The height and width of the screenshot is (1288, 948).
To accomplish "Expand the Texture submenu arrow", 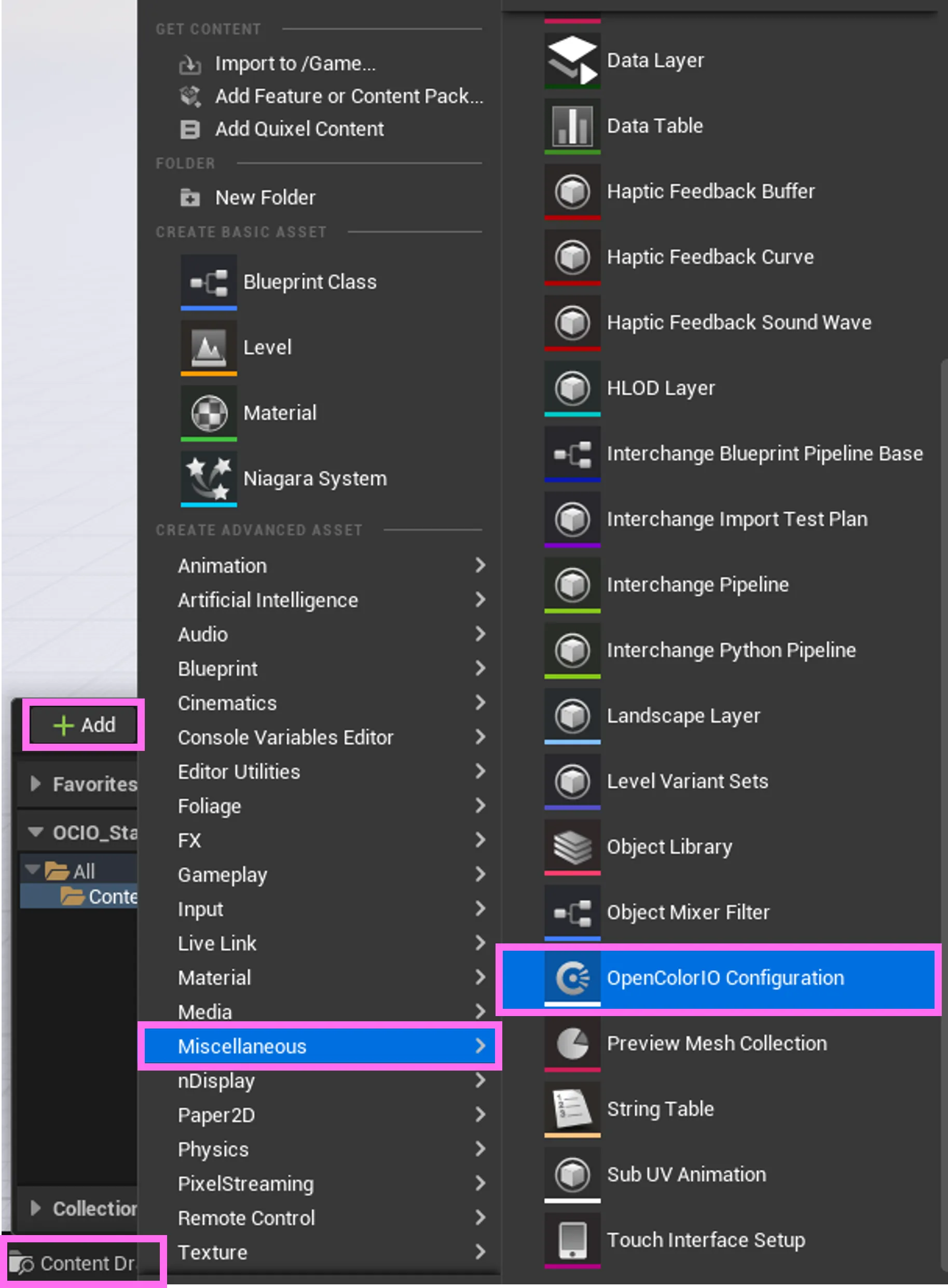I will 480,1252.
